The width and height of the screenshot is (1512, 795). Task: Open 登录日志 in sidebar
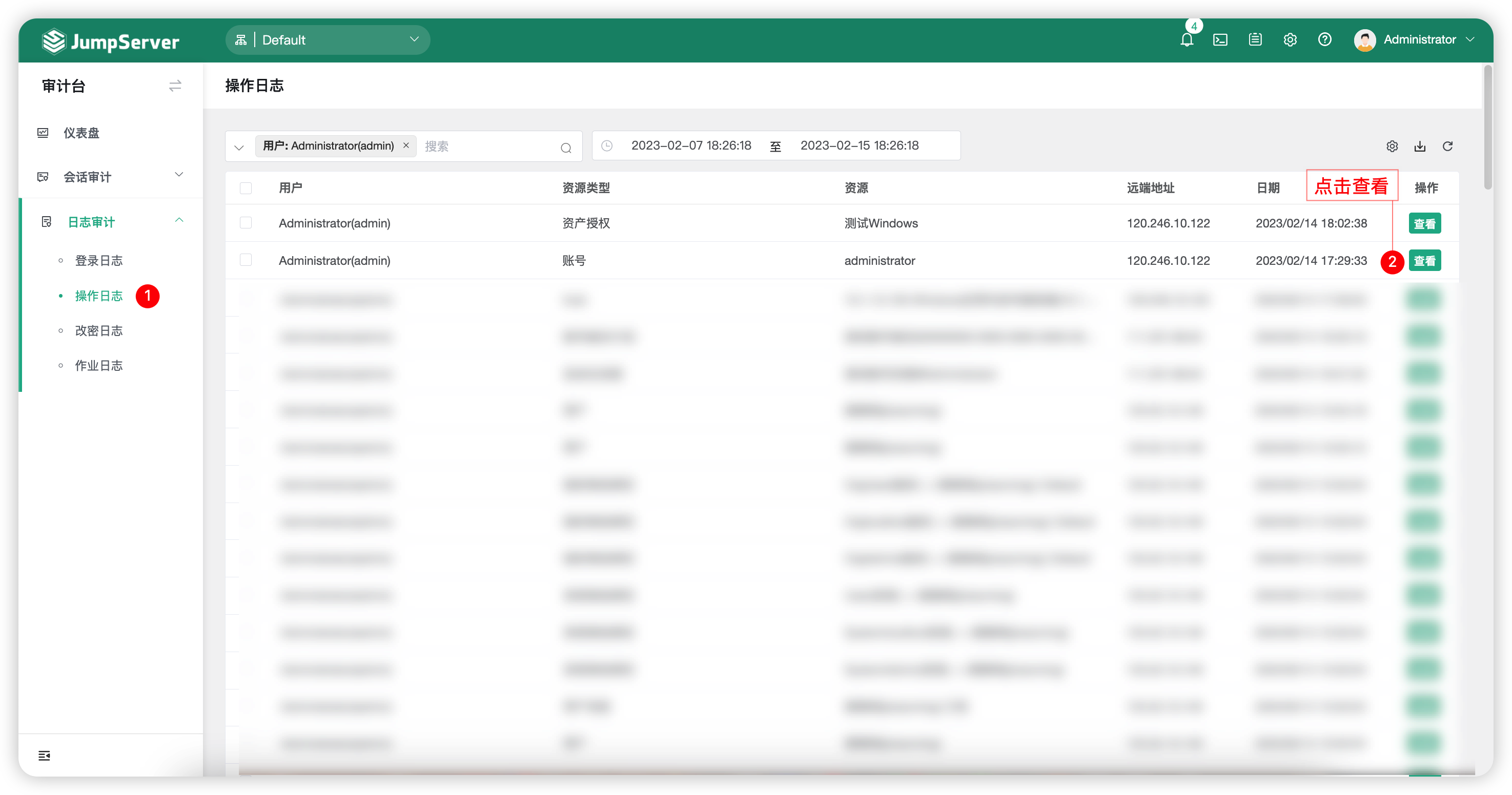pos(98,261)
